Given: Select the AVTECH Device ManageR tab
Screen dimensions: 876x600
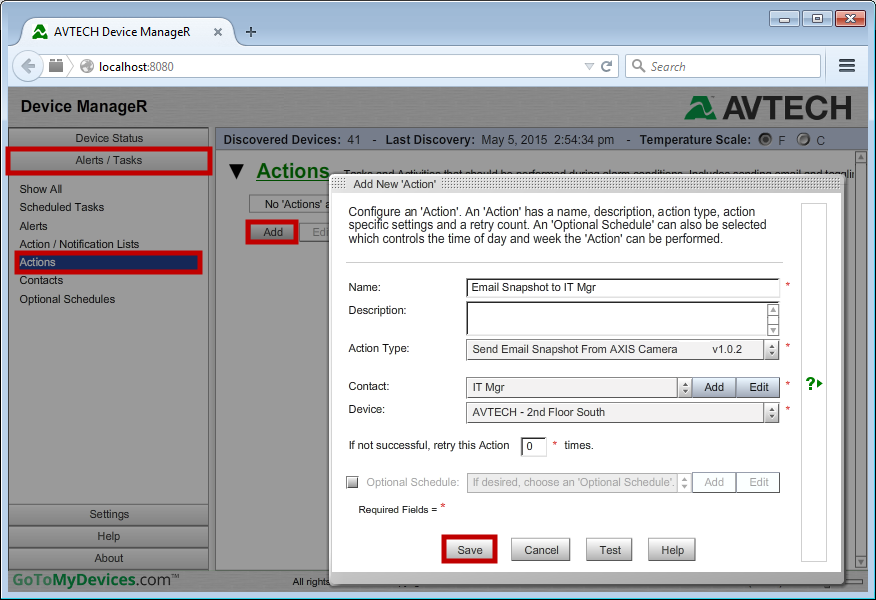Looking at the screenshot, I should pyautogui.click(x=125, y=31).
